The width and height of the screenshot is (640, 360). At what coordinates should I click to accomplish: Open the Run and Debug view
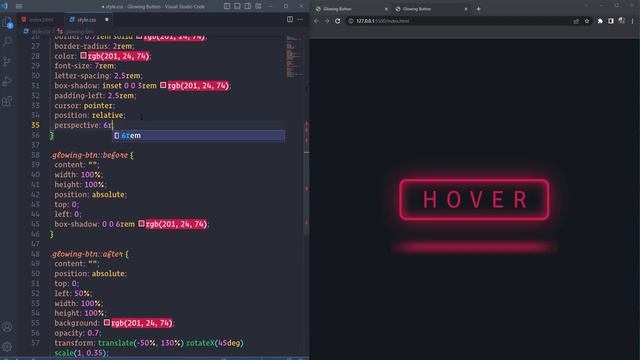tap(7, 81)
